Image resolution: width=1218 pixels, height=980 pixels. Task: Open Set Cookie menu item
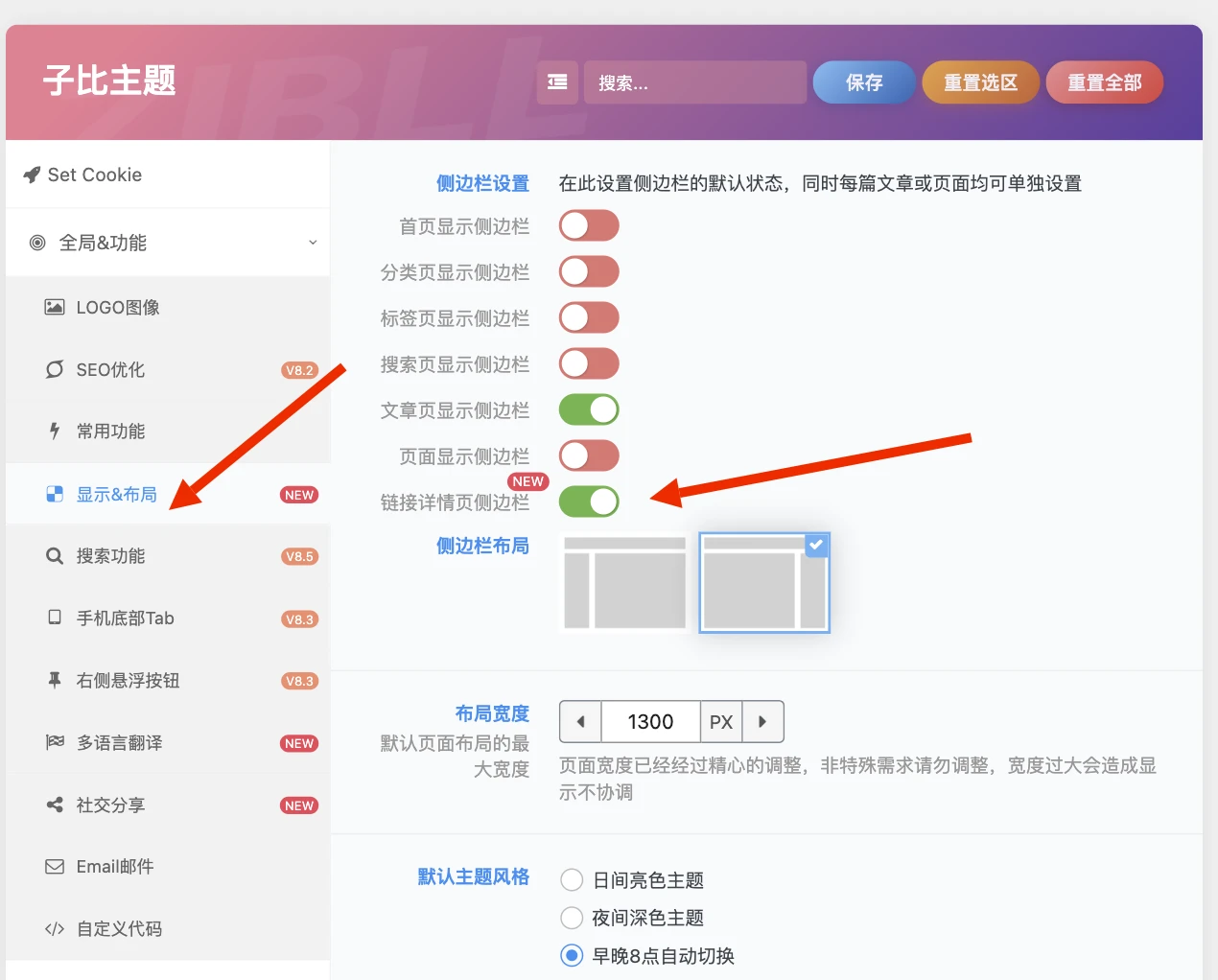(168, 175)
